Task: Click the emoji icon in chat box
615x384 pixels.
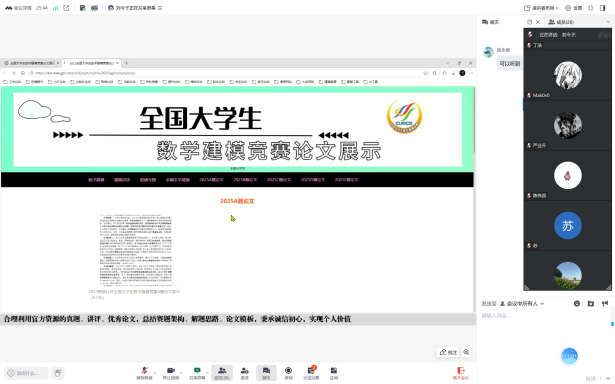Action: [x=577, y=303]
